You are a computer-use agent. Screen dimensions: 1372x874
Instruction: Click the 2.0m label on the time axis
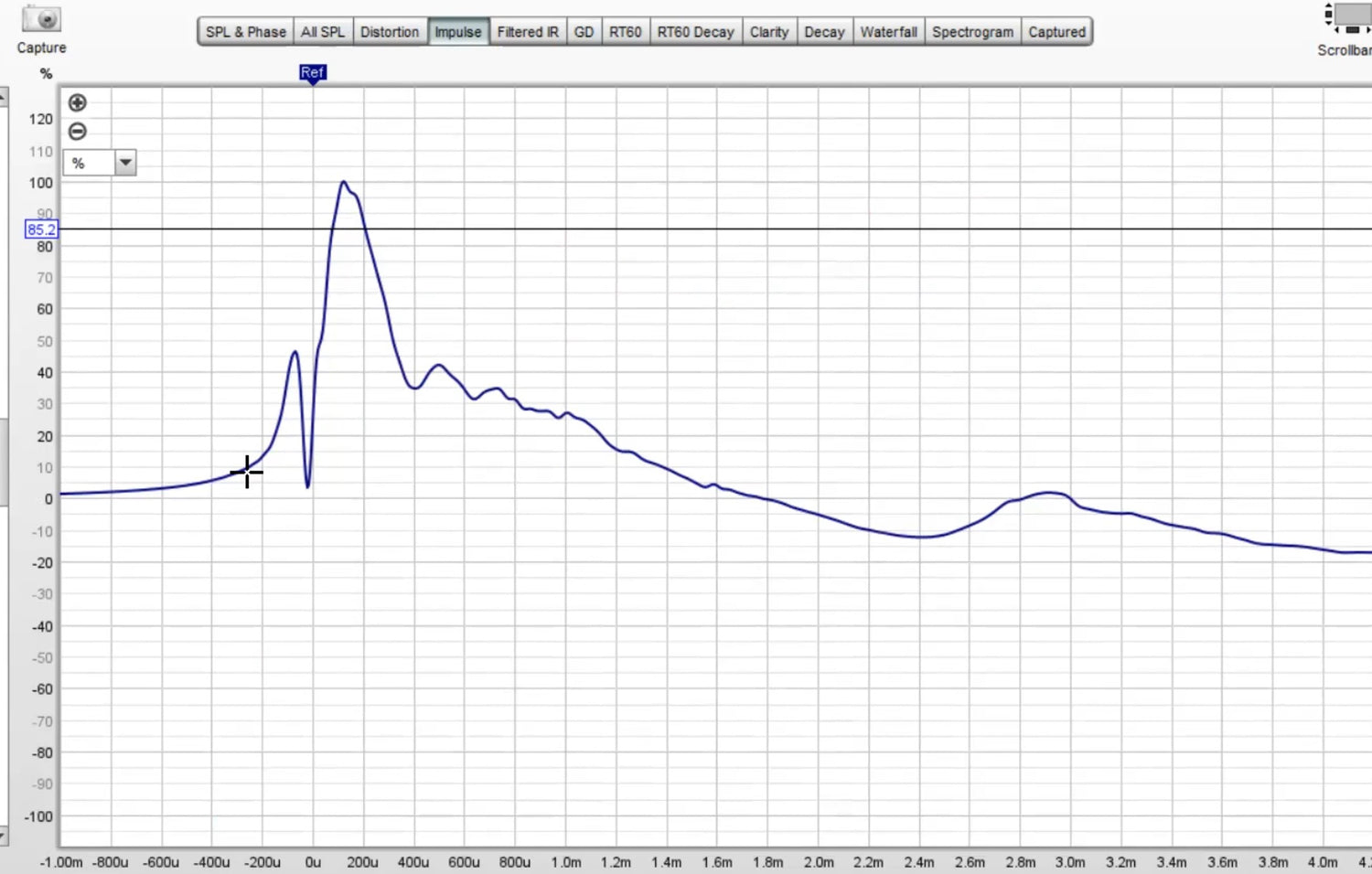pos(819,862)
